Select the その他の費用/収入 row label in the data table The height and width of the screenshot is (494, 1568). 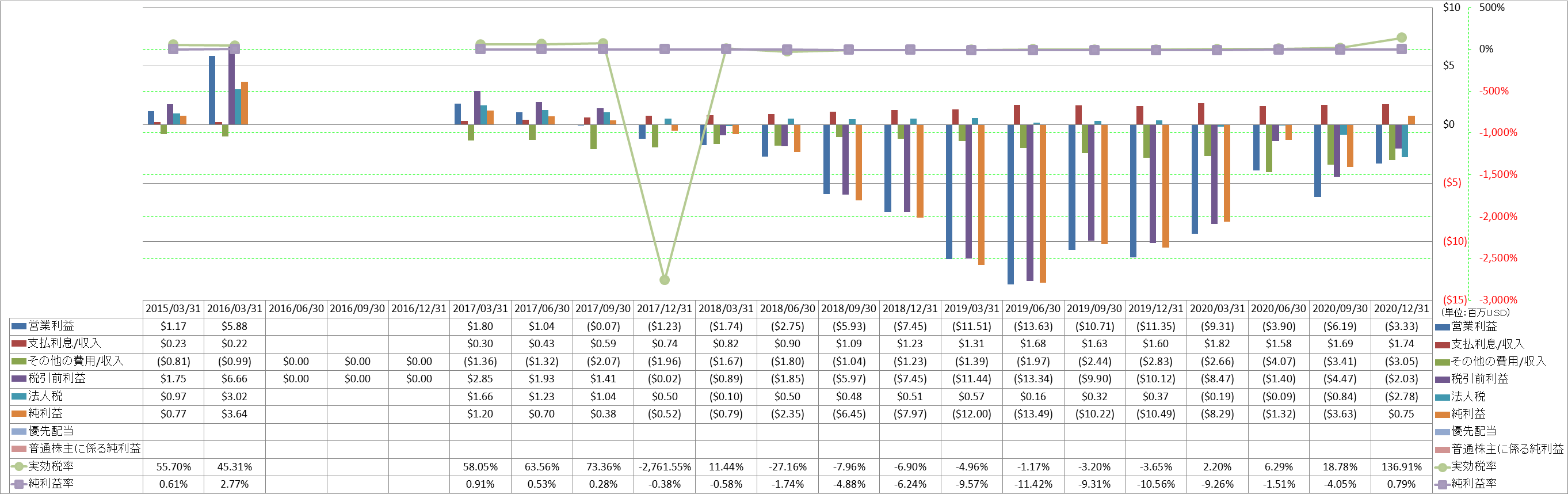pos(76,361)
